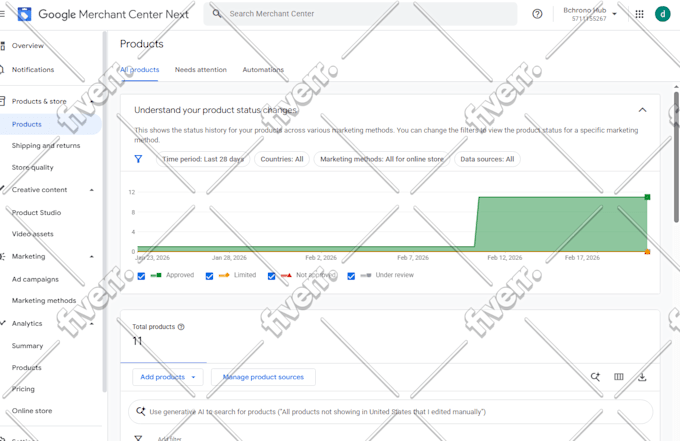
Task: Collapse the Products & store section
Action: pos(92,101)
